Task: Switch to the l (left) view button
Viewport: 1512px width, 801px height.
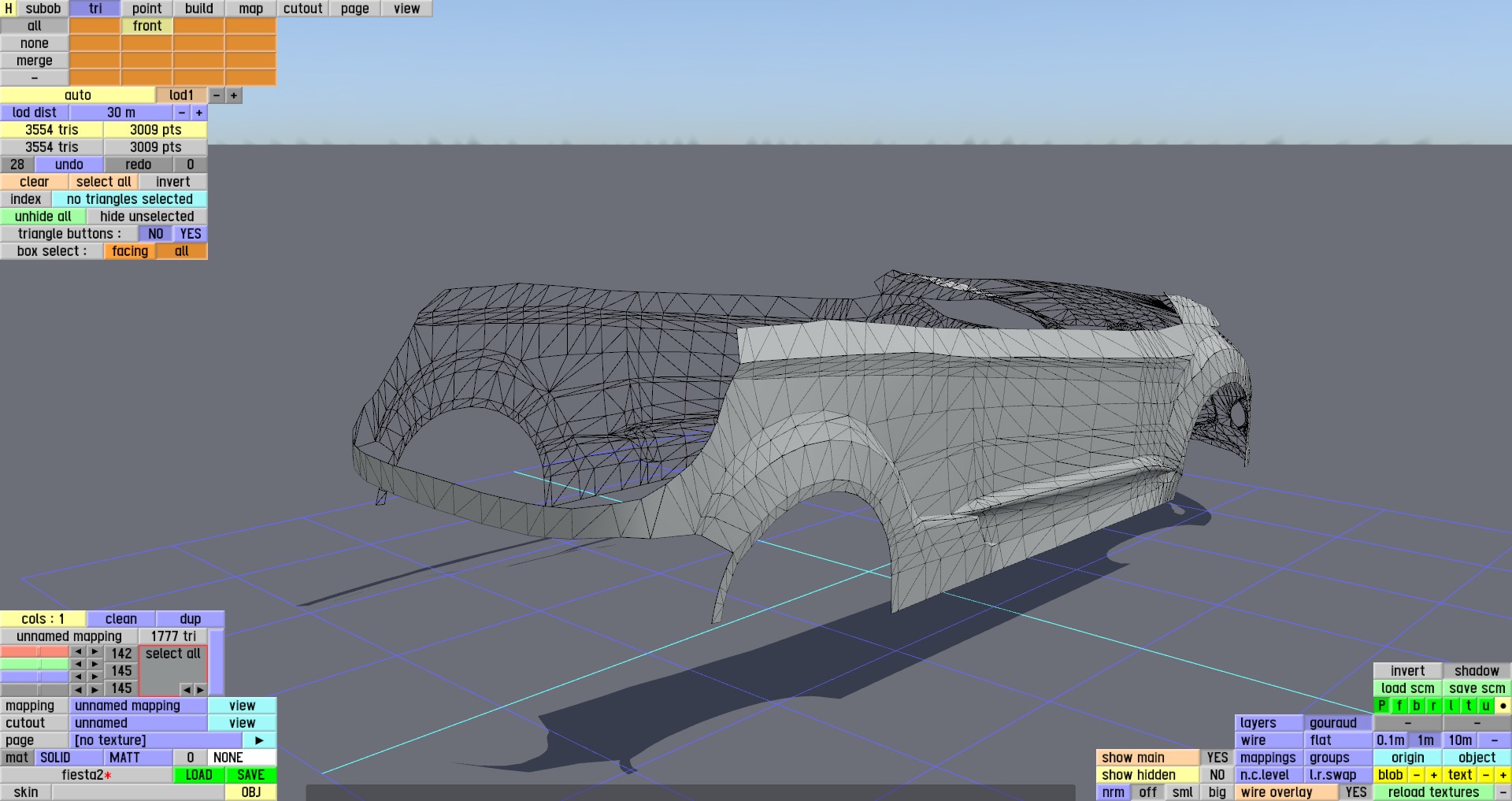Action: [1451, 706]
